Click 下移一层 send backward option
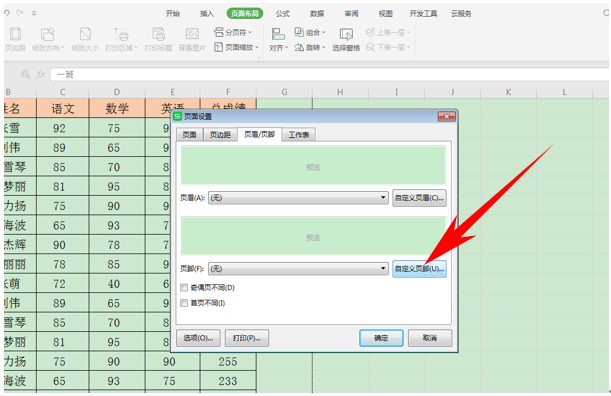The image size is (611, 396). pyautogui.click(x=388, y=48)
